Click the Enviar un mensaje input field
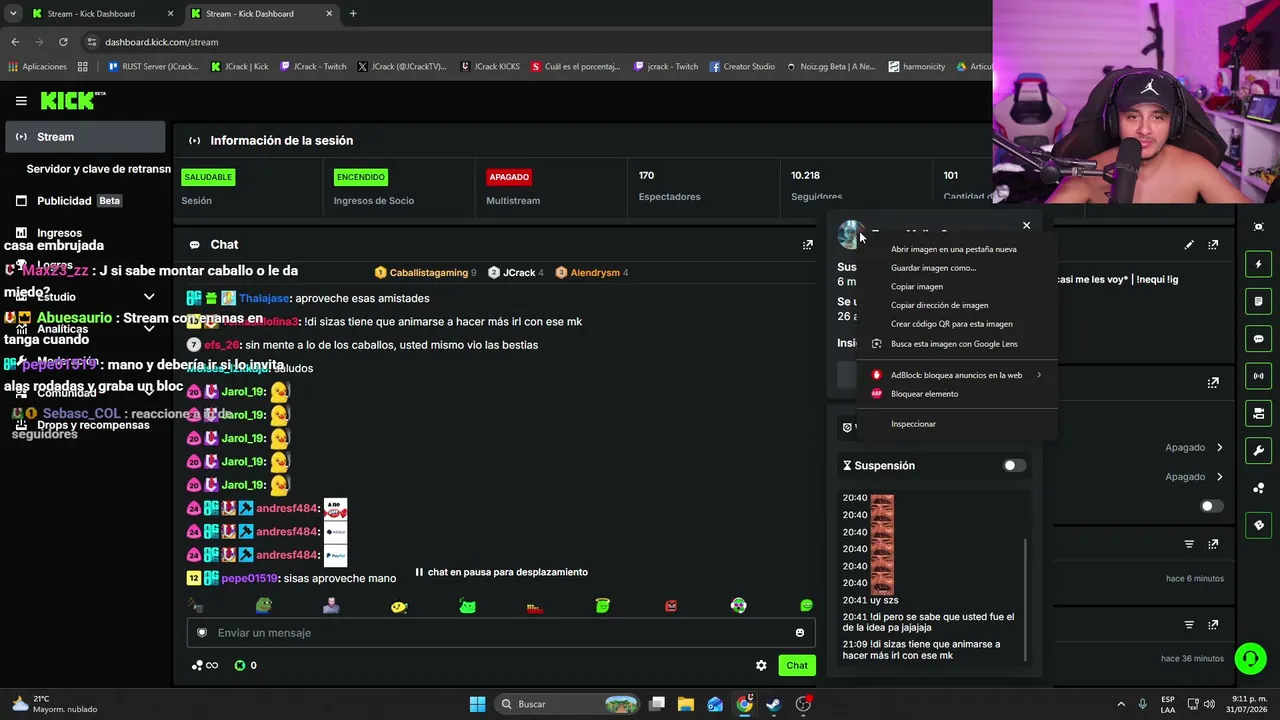The image size is (1280, 720). coord(501,633)
